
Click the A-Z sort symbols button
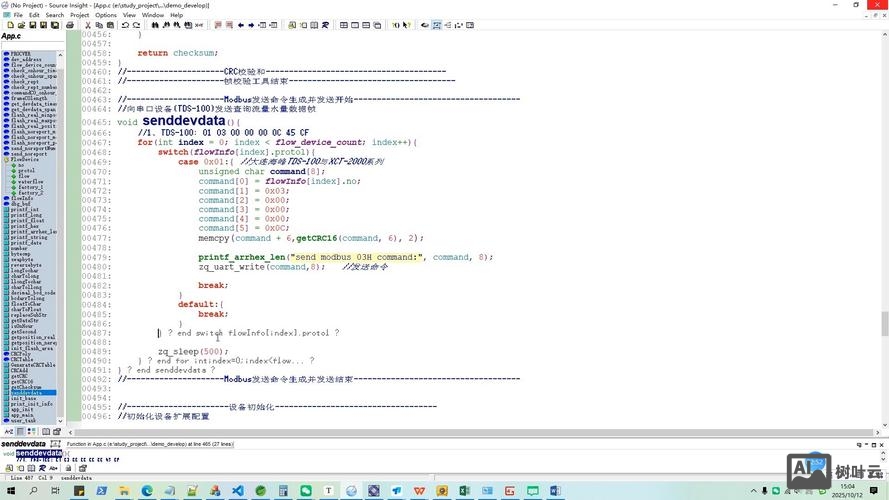click(9, 431)
